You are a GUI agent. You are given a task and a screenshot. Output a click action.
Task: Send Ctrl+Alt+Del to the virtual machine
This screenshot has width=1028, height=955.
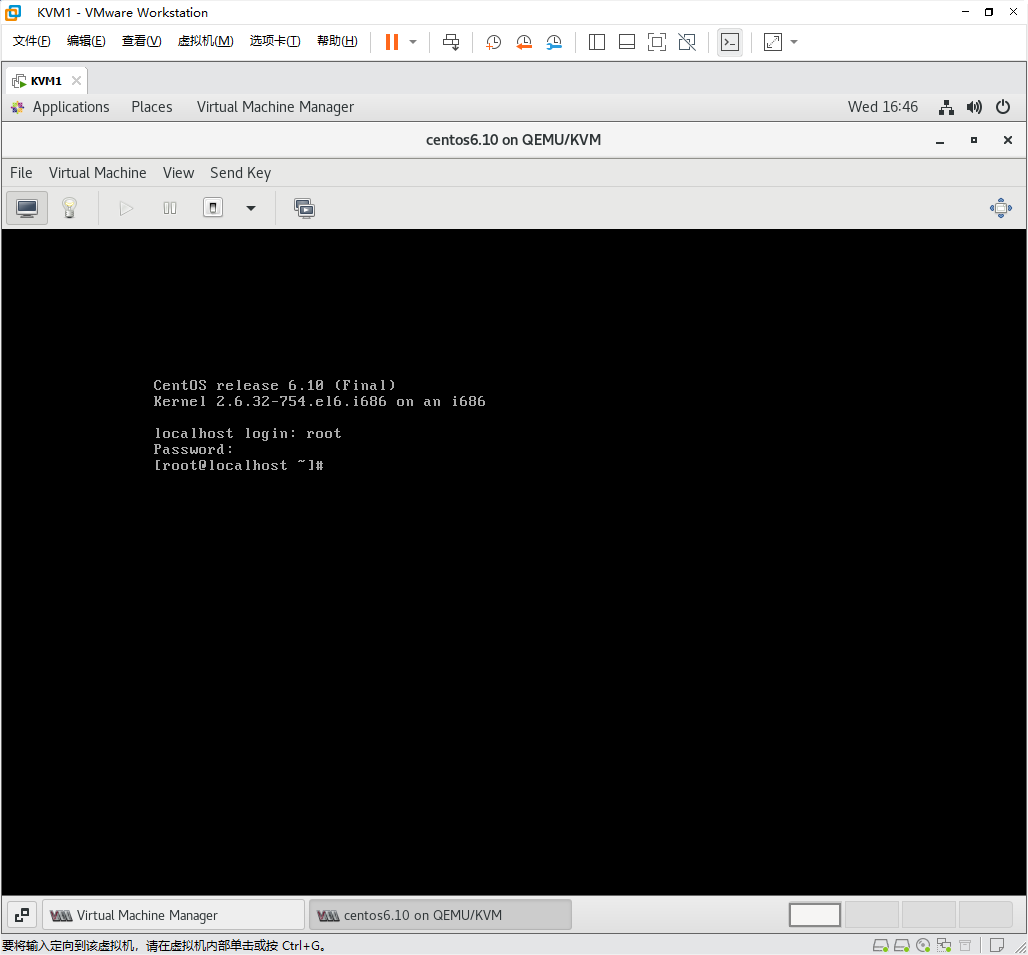tap(451, 42)
